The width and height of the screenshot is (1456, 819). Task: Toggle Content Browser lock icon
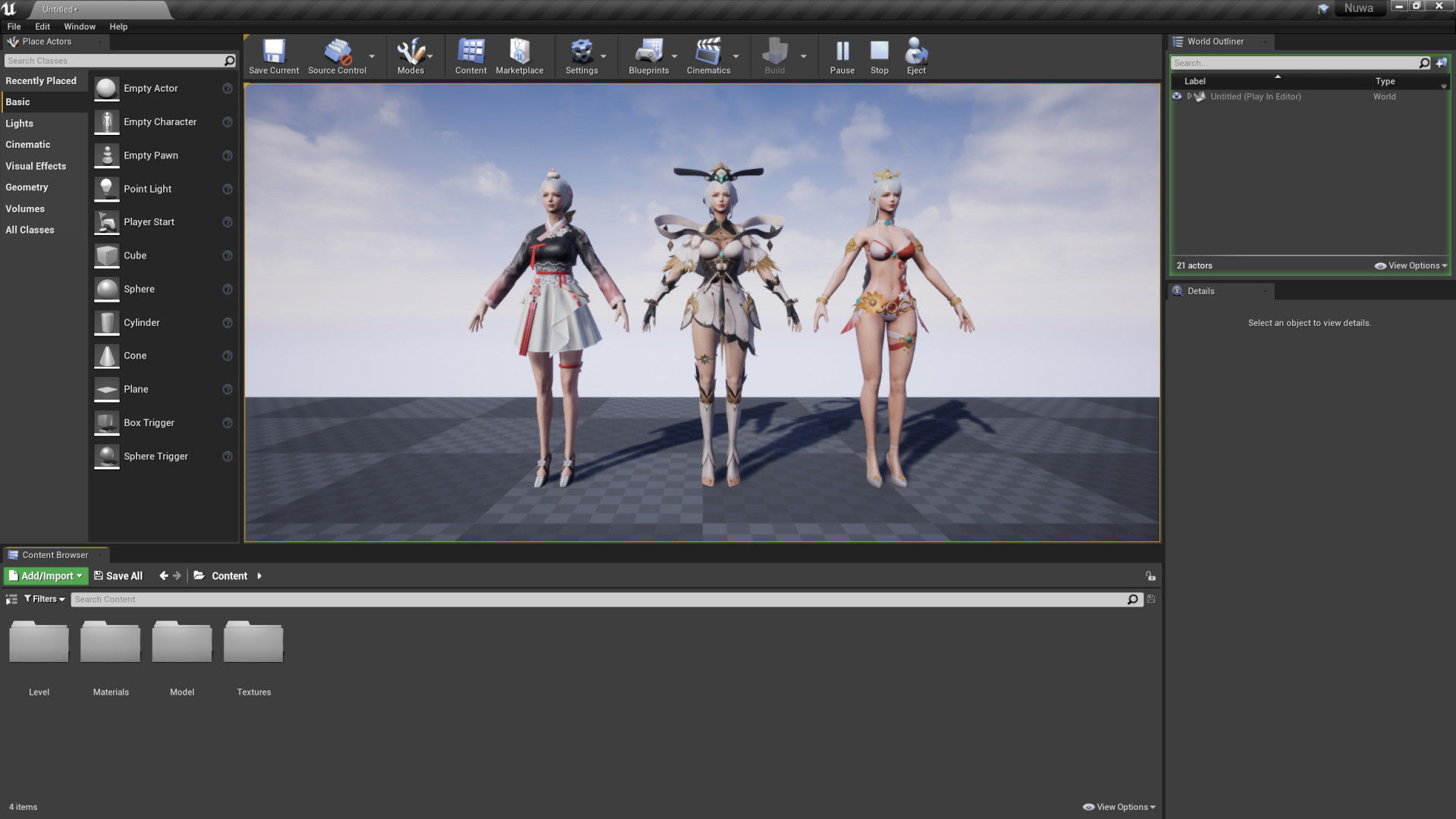[x=1150, y=576]
